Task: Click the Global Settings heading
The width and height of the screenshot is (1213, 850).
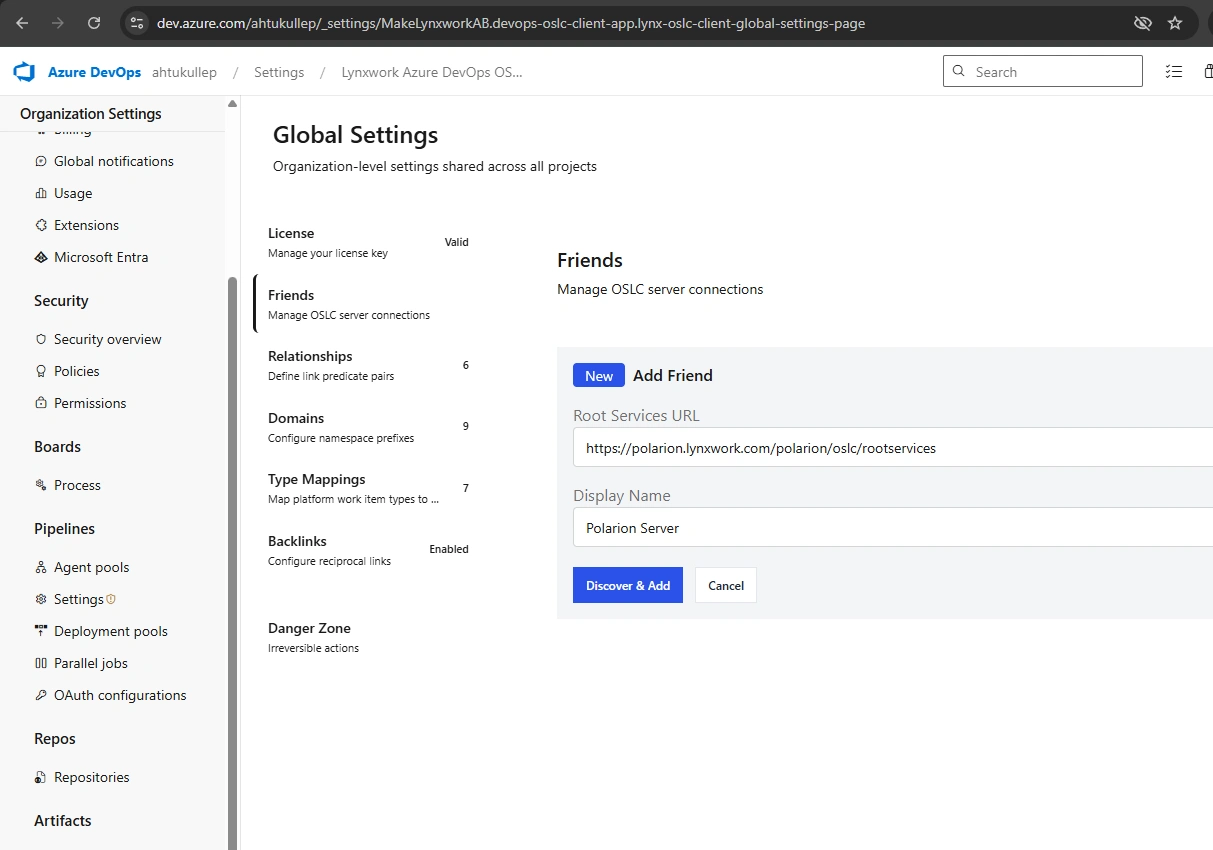Action: tap(355, 134)
